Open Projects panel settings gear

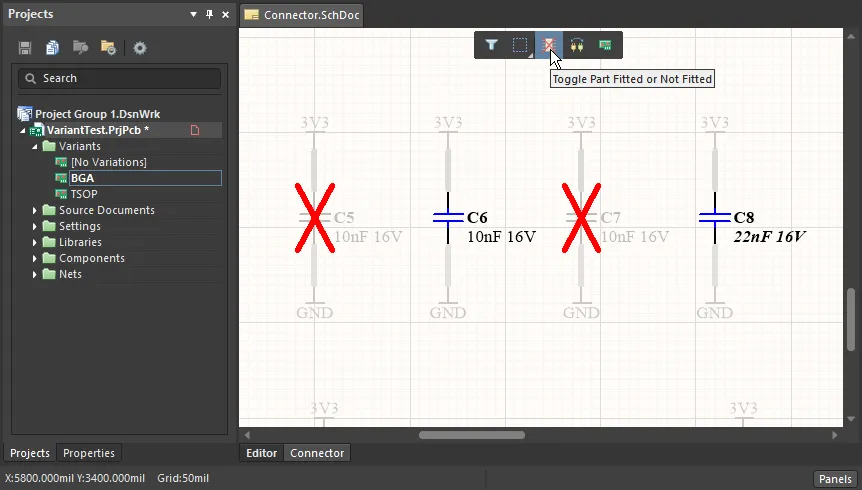tap(140, 48)
